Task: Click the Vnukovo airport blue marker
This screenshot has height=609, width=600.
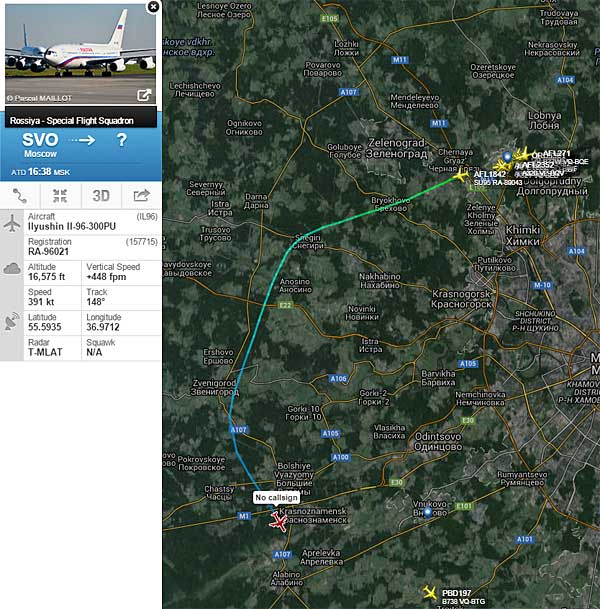Action: pos(428,513)
